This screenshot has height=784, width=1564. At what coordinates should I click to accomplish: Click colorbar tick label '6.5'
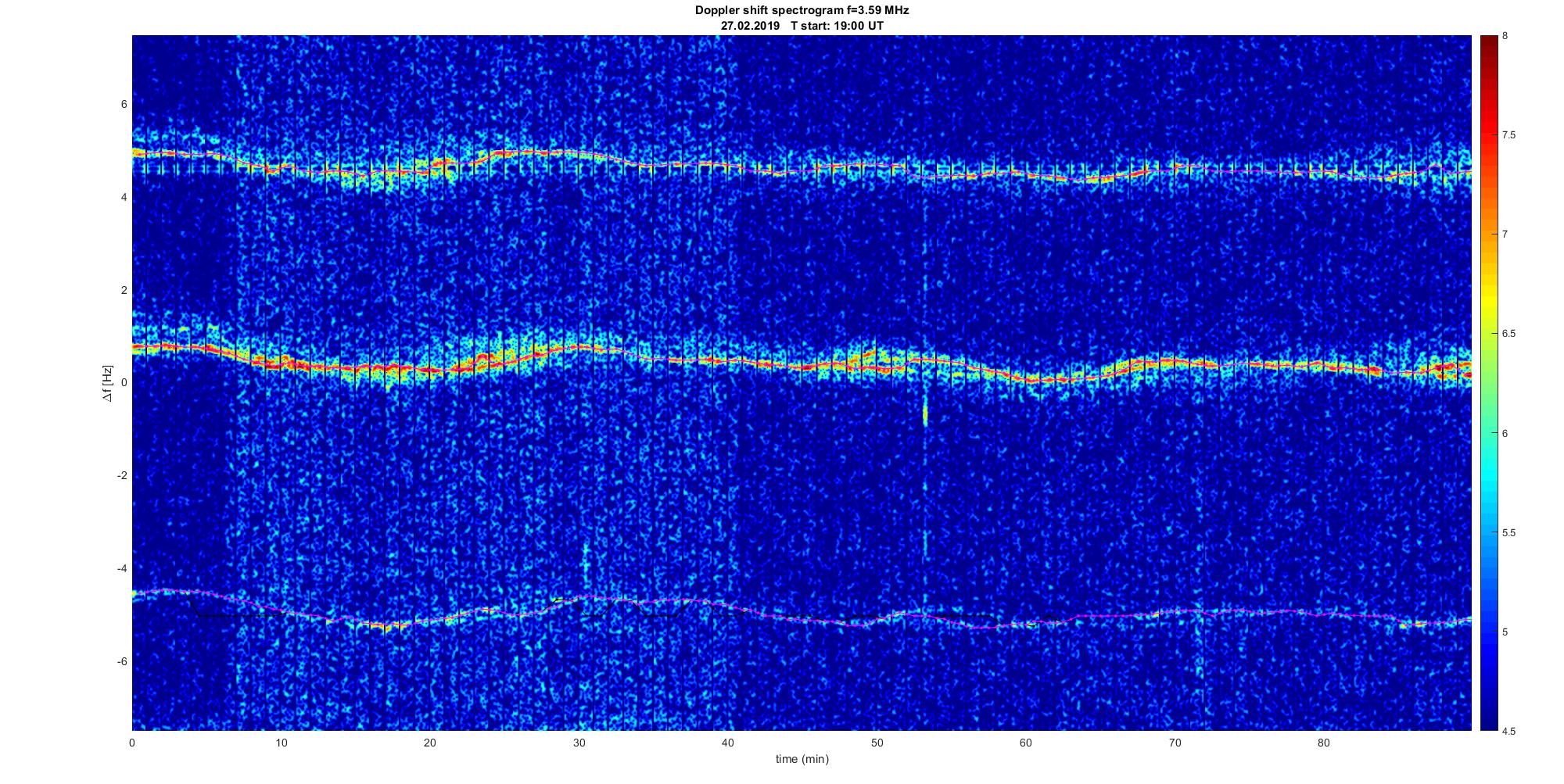1509,334
